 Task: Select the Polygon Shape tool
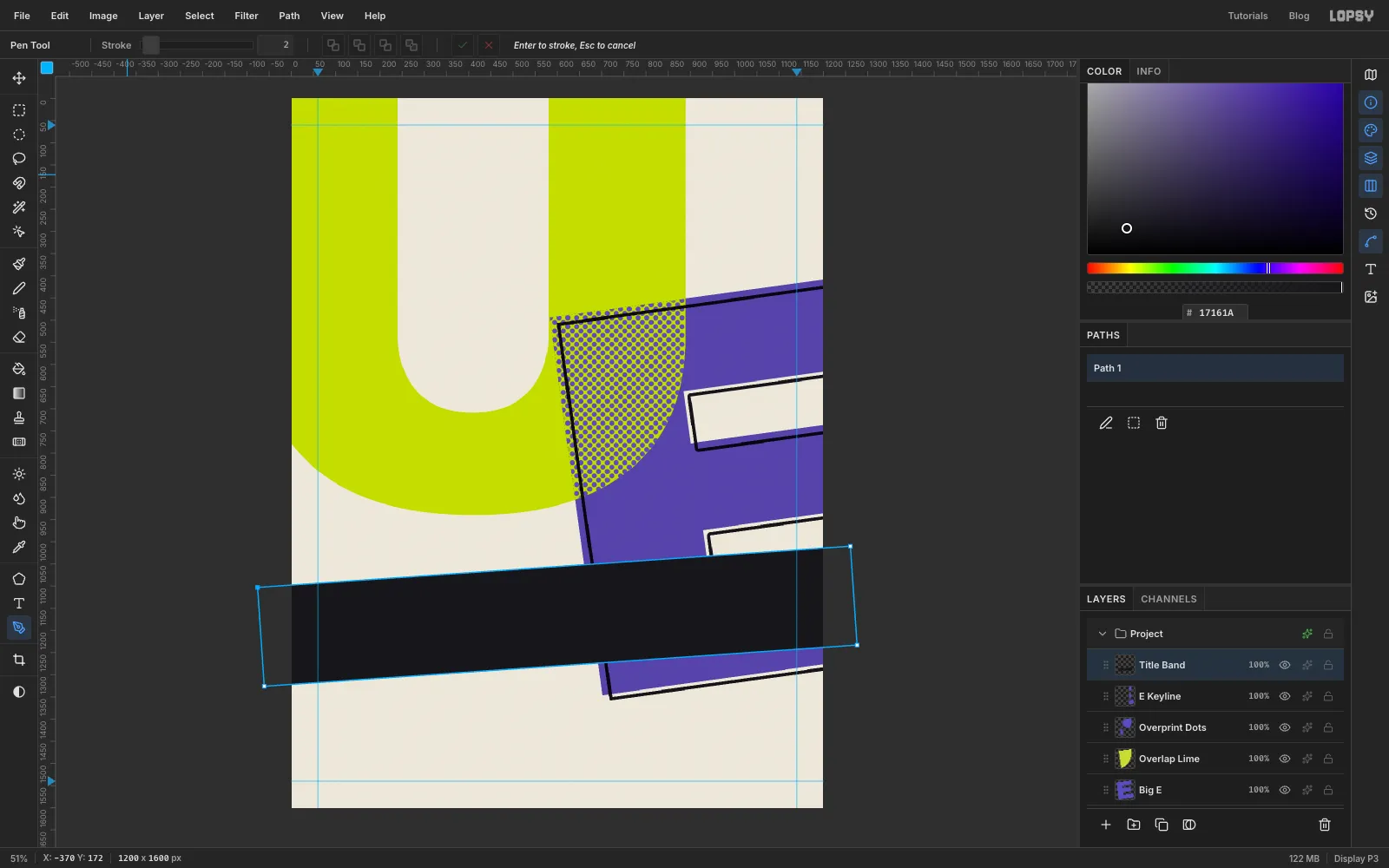click(x=19, y=579)
